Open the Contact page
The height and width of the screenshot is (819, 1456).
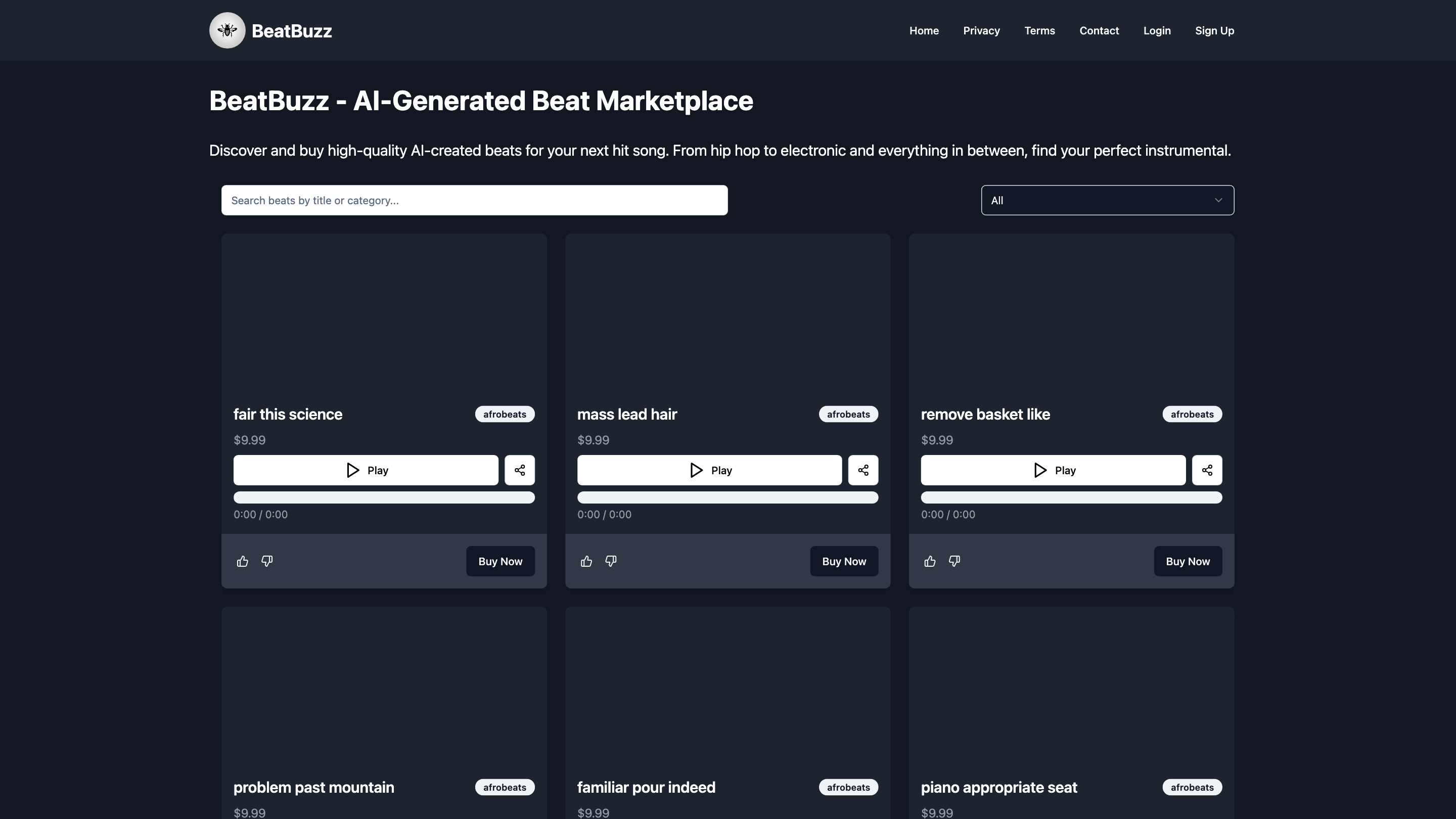(x=1099, y=30)
